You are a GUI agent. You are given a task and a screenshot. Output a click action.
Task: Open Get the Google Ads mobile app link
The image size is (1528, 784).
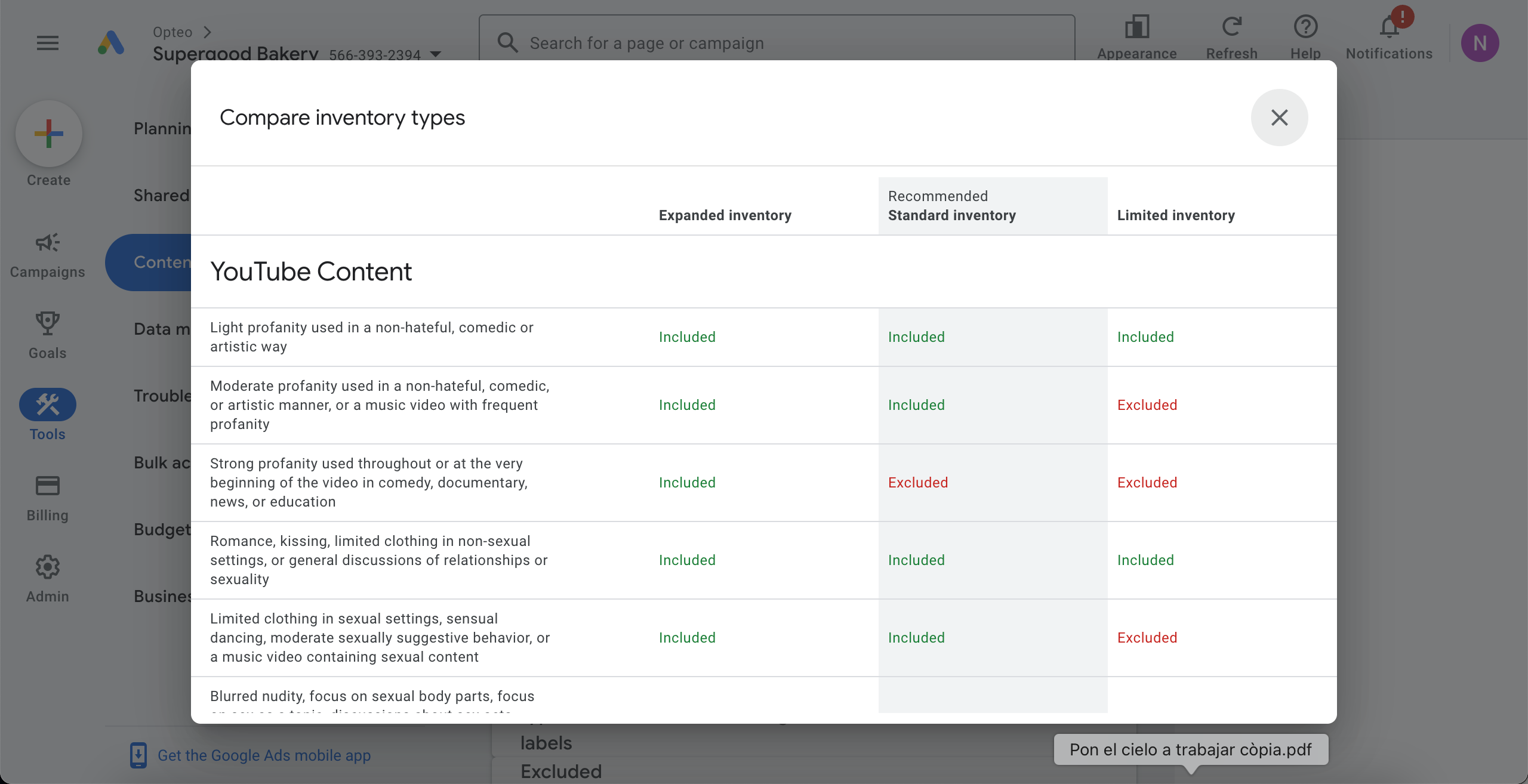coord(264,755)
